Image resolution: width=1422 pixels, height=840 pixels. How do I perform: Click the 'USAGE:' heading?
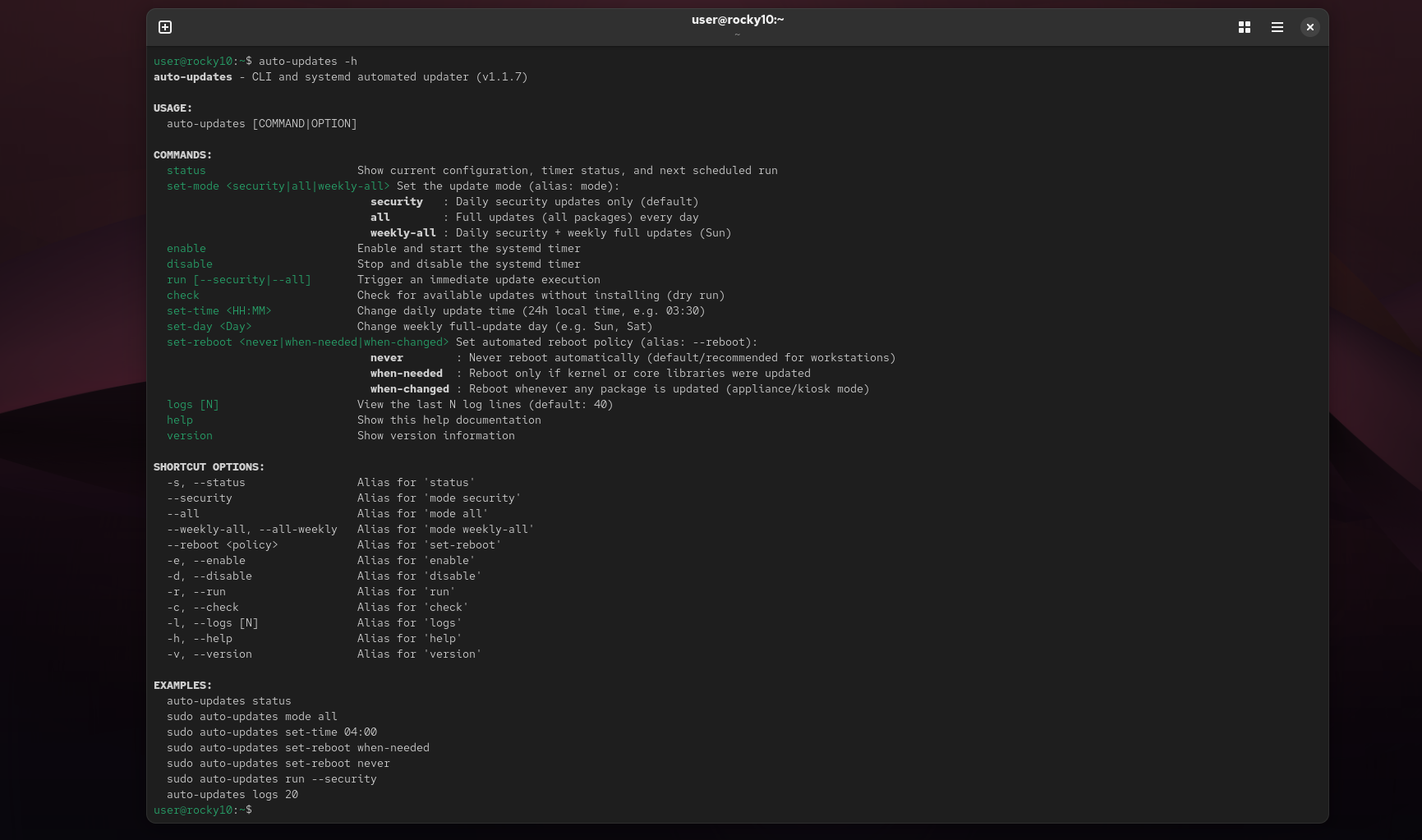tap(173, 108)
